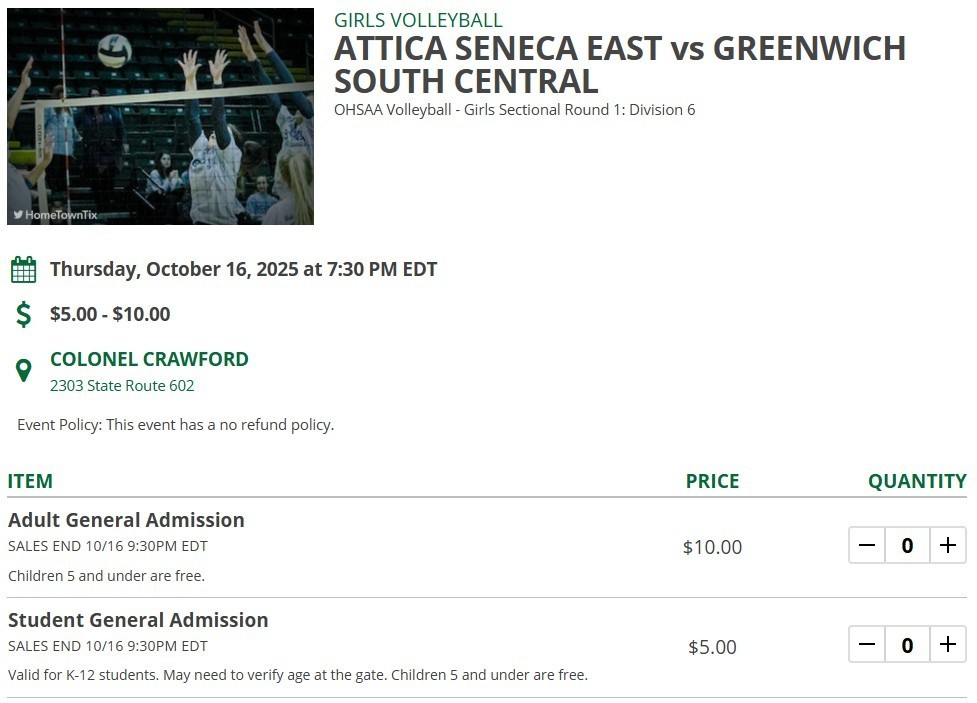Open the volleyball event photo
Screen dimensions: 977x703
tap(161, 116)
